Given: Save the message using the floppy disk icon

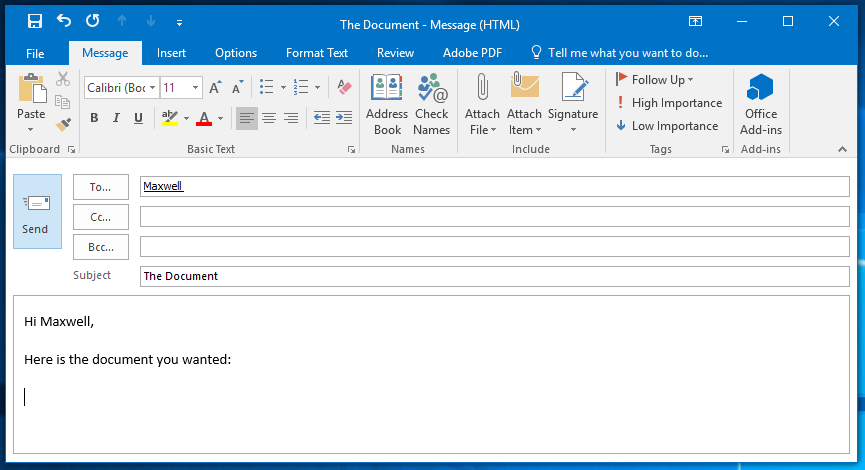Looking at the screenshot, I should coord(35,22).
